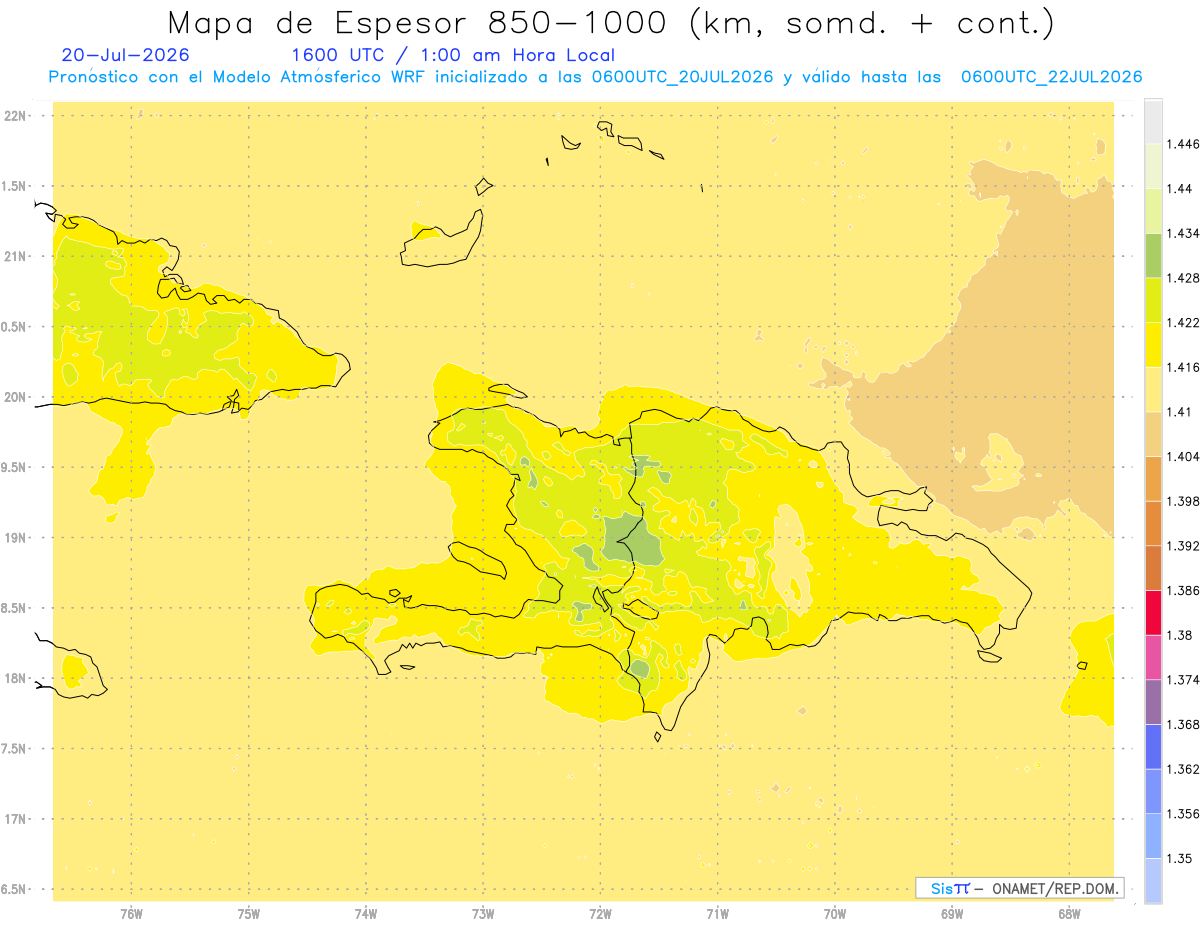Screen dimensions: 1200x927
Task: Click the legend value 1.428
Action: 1183,278
